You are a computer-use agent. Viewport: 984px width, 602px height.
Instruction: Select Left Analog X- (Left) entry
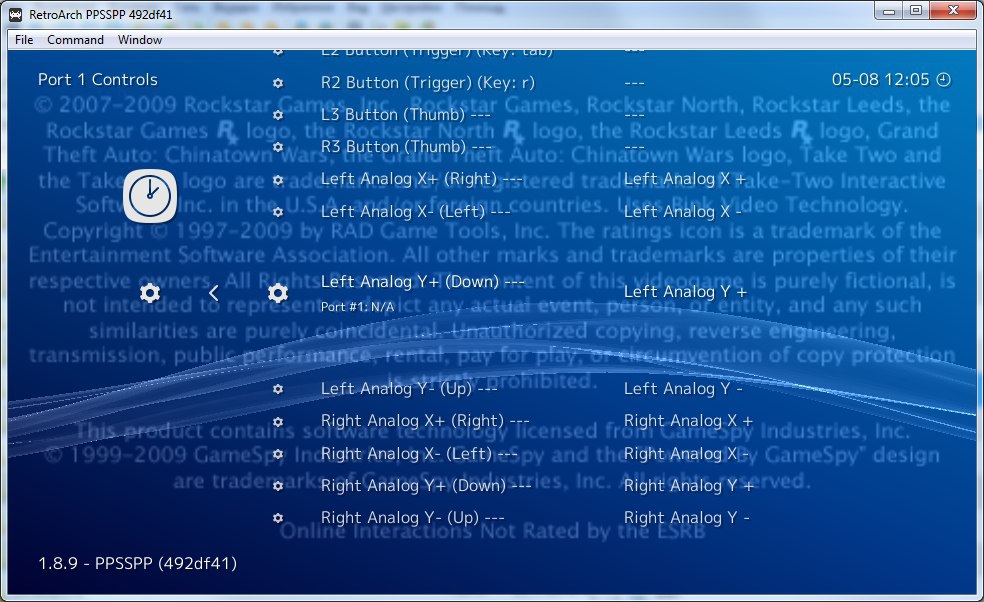click(415, 212)
